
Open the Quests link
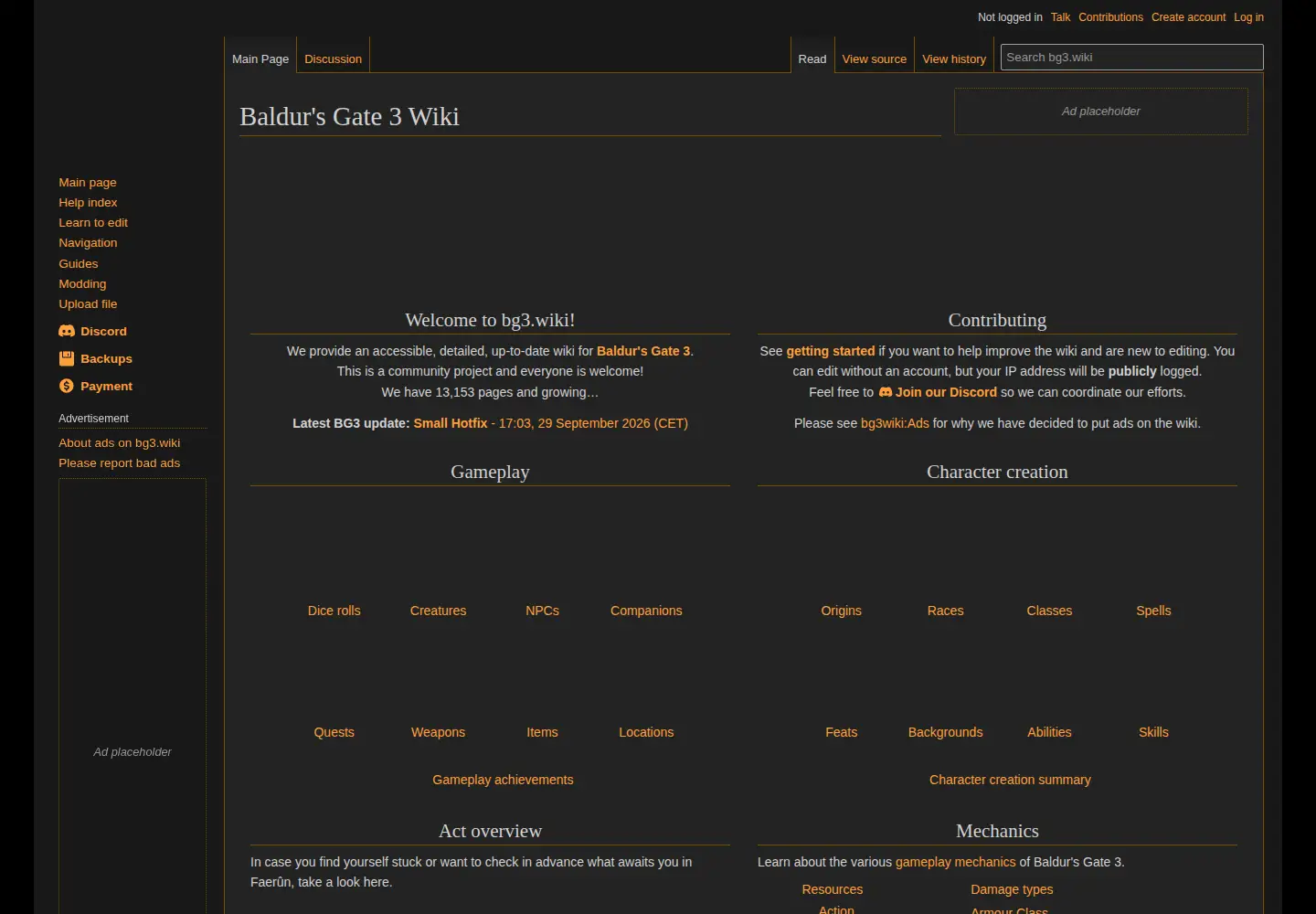pyautogui.click(x=334, y=732)
